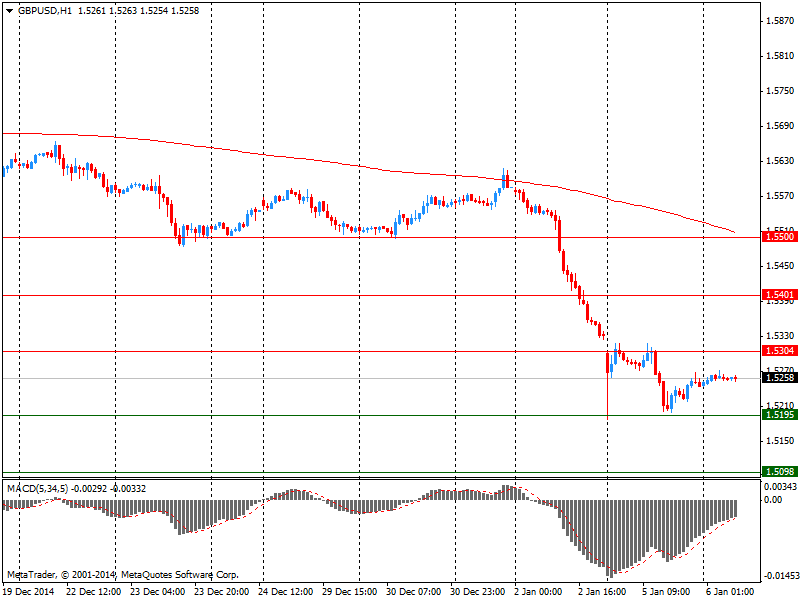800x600 pixels.
Task: Select the MACD(5,34,5) indicator label
Action: pyautogui.click(x=37, y=489)
